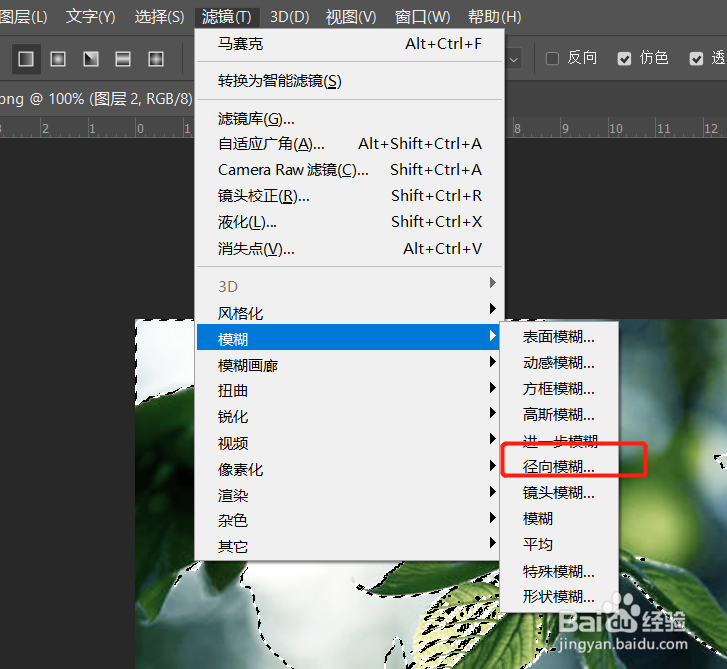727x669 pixels.
Task: Open the 选择(S) menu
Action: [x=159, y=17]
